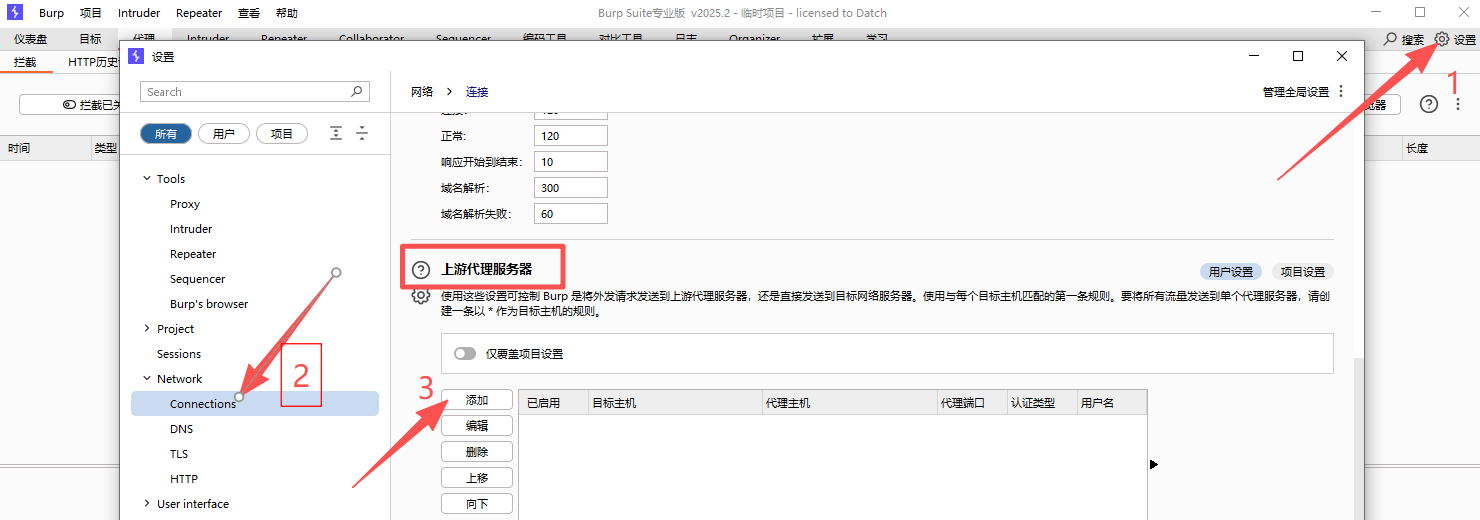Switch to the 拦截 sub-tab
This screenshot has height=520, width=1480.
coord(25,62)
